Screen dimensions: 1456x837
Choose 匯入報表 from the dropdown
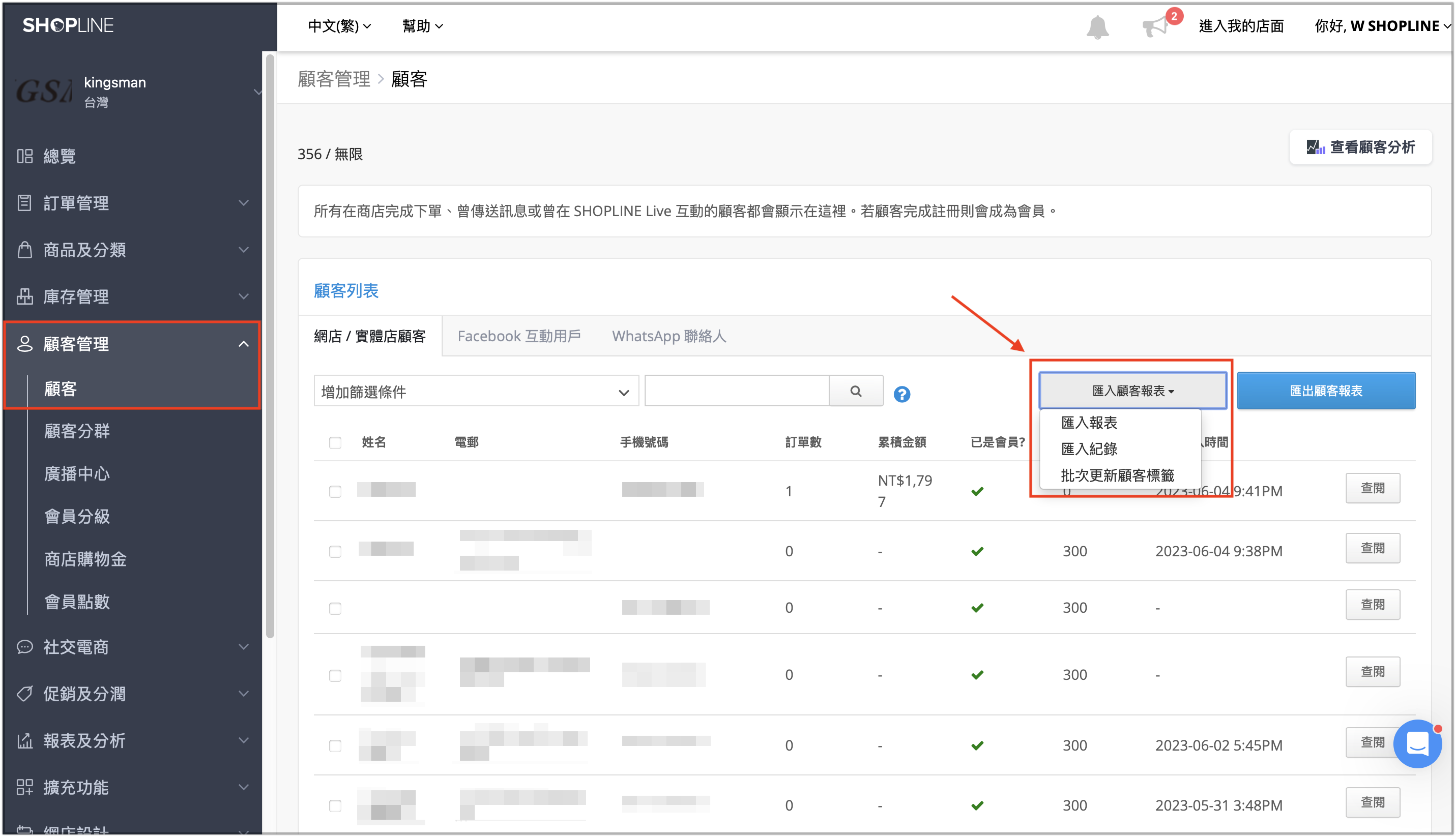pyautogui.click(x=1089, y=423)
